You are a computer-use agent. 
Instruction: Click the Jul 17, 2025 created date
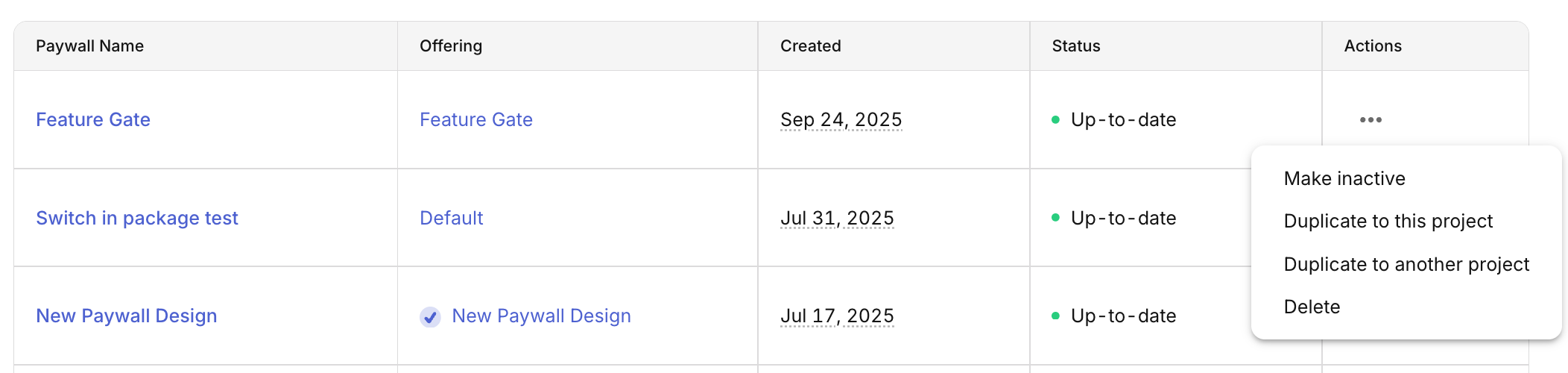click(x=837, y=316)
